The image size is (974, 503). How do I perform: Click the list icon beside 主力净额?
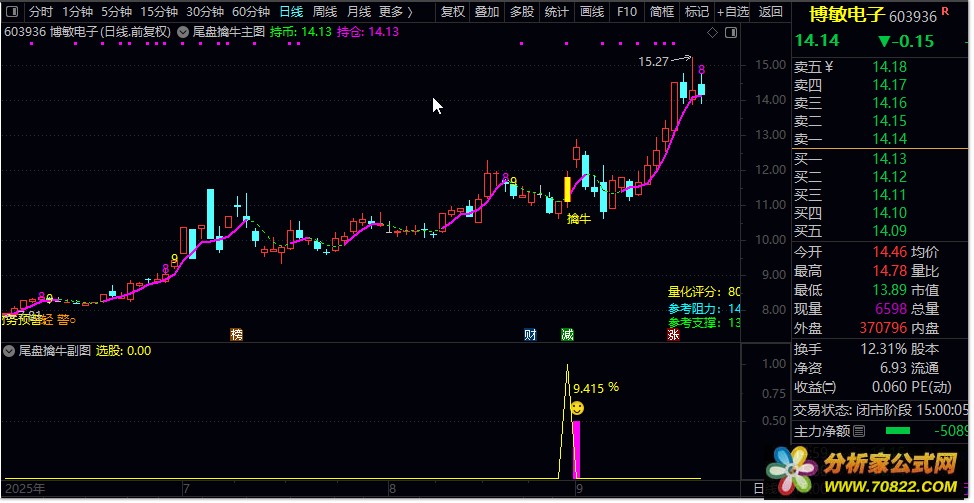(x=859, y=430)
